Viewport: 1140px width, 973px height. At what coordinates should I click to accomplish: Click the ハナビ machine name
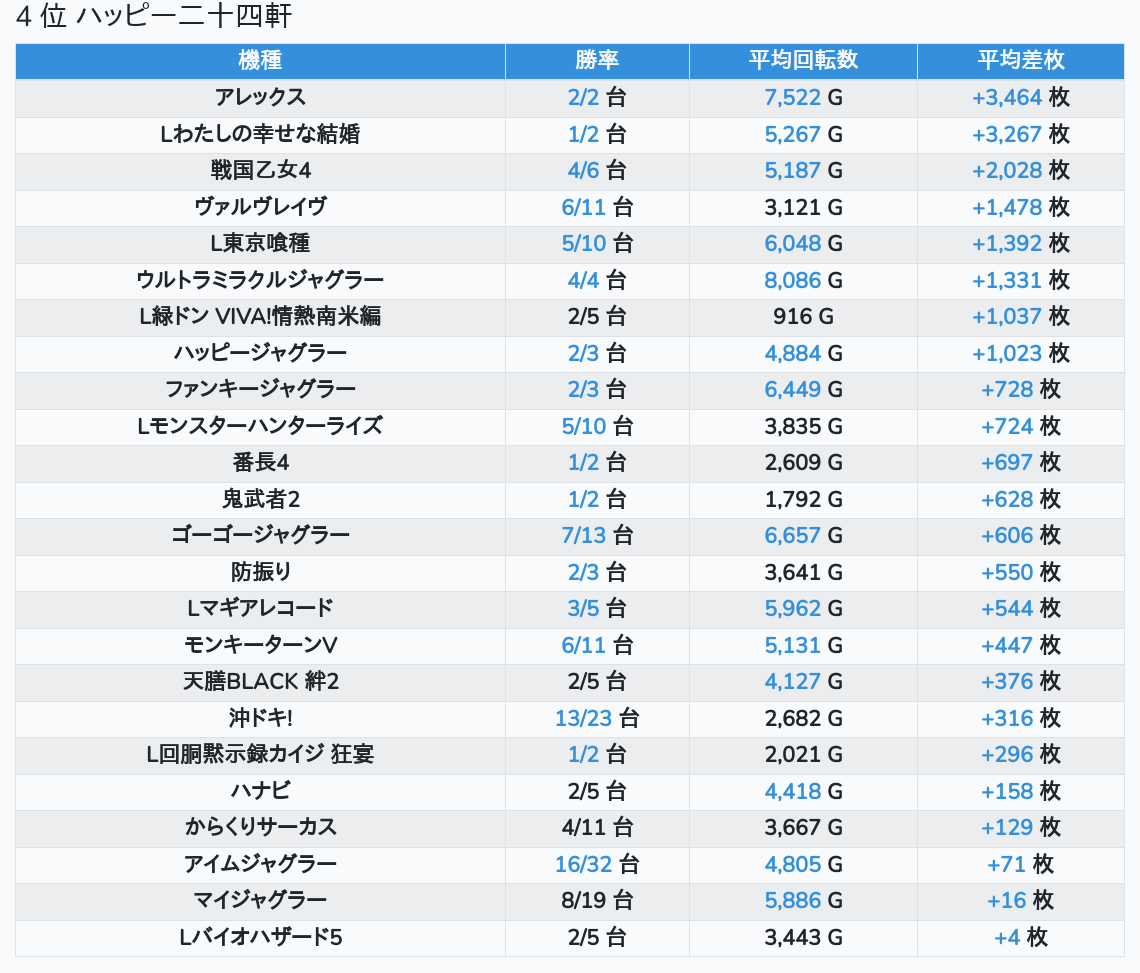coord(260,791)
